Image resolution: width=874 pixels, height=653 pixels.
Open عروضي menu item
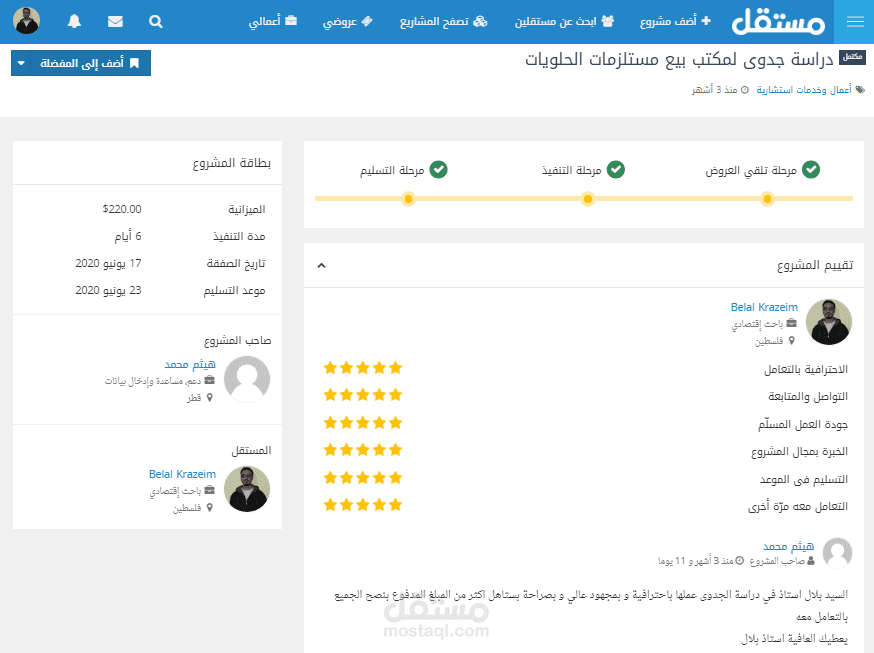click(347, 21)
